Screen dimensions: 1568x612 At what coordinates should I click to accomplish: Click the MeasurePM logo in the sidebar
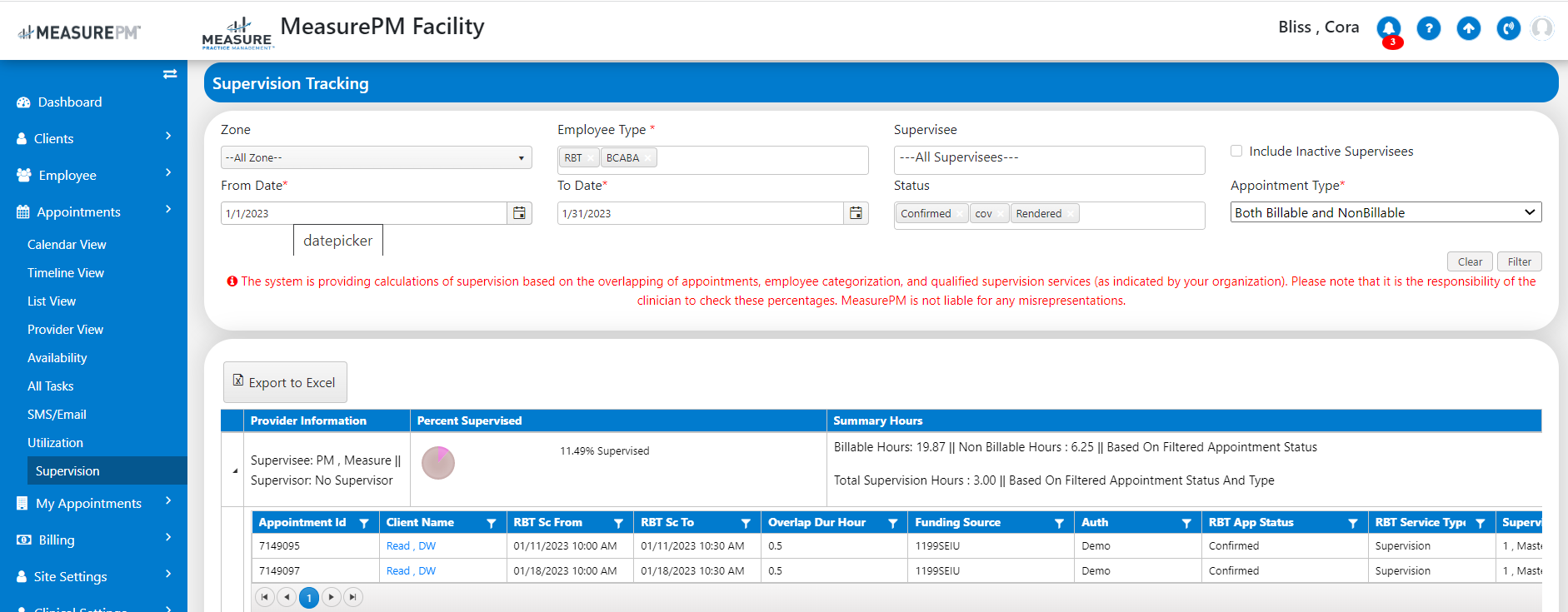tap(79, 32)
